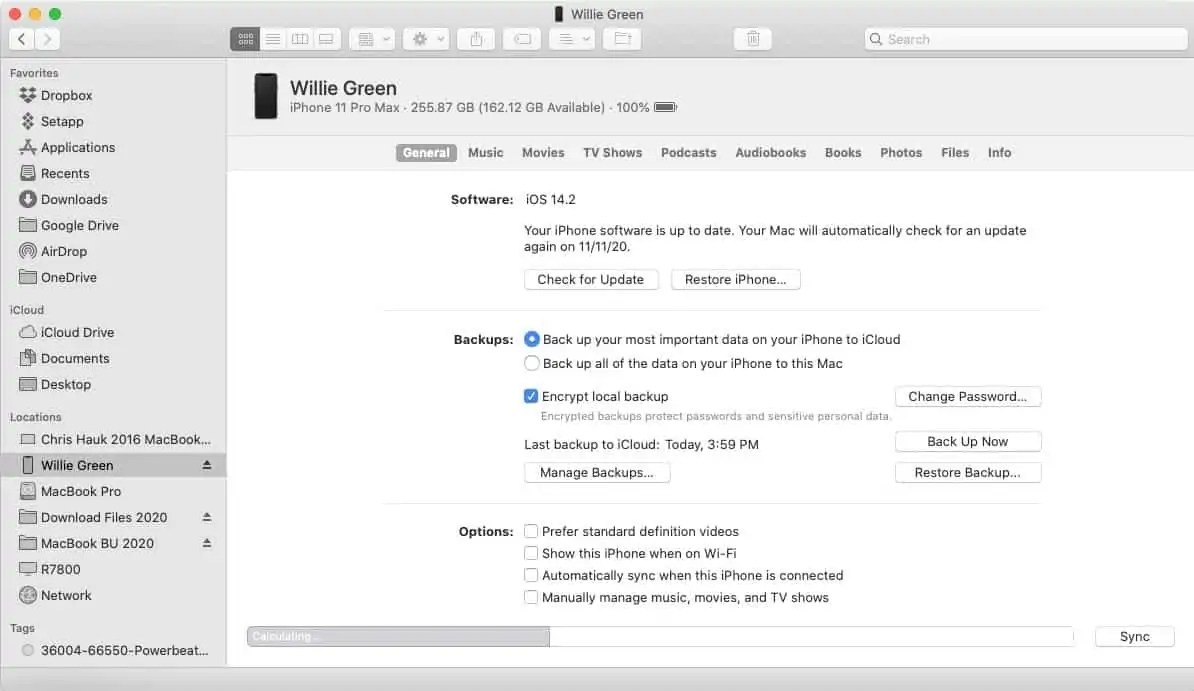
Task: Switch to the Files tab
Action: (955, 152)
